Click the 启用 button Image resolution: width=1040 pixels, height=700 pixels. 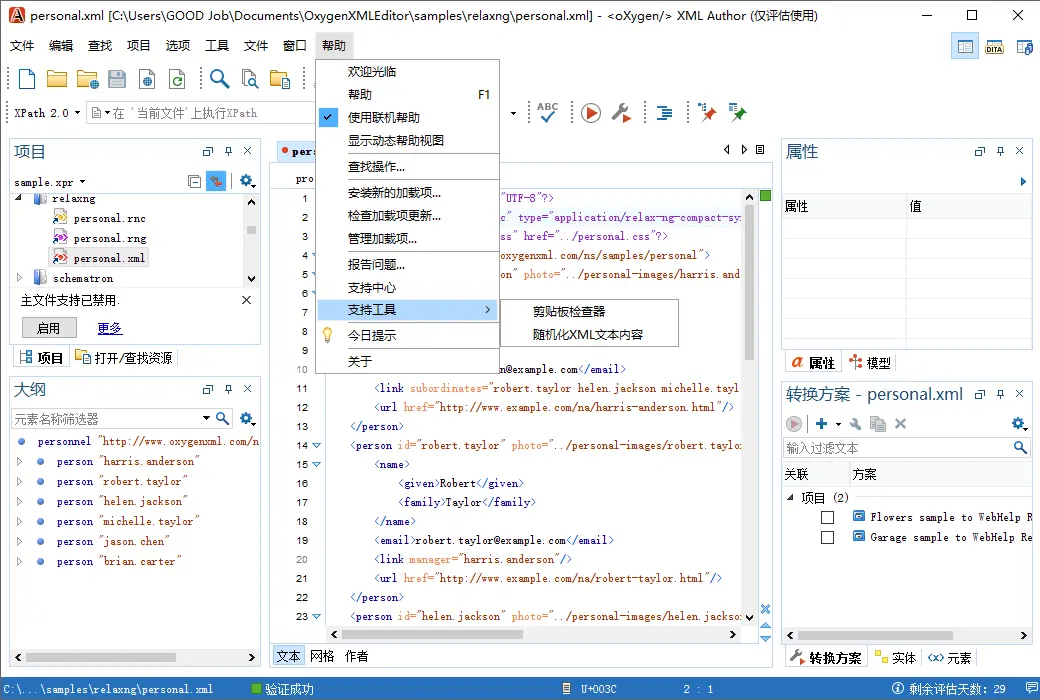click(x=48, y=328)
